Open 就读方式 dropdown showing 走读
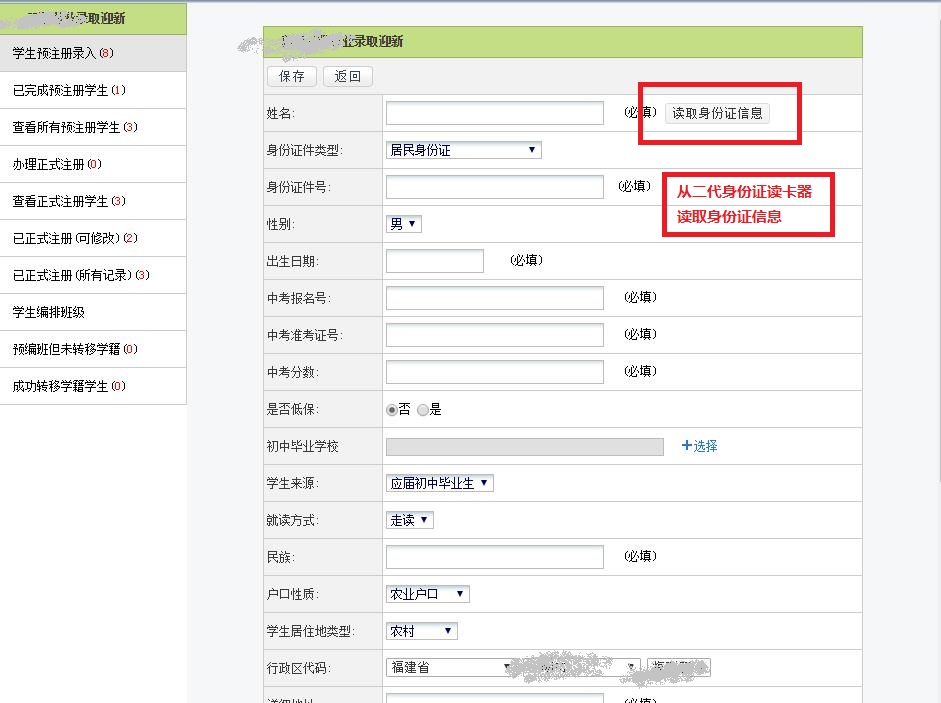This screenshot has height=703, width=941. pos(409,520)
